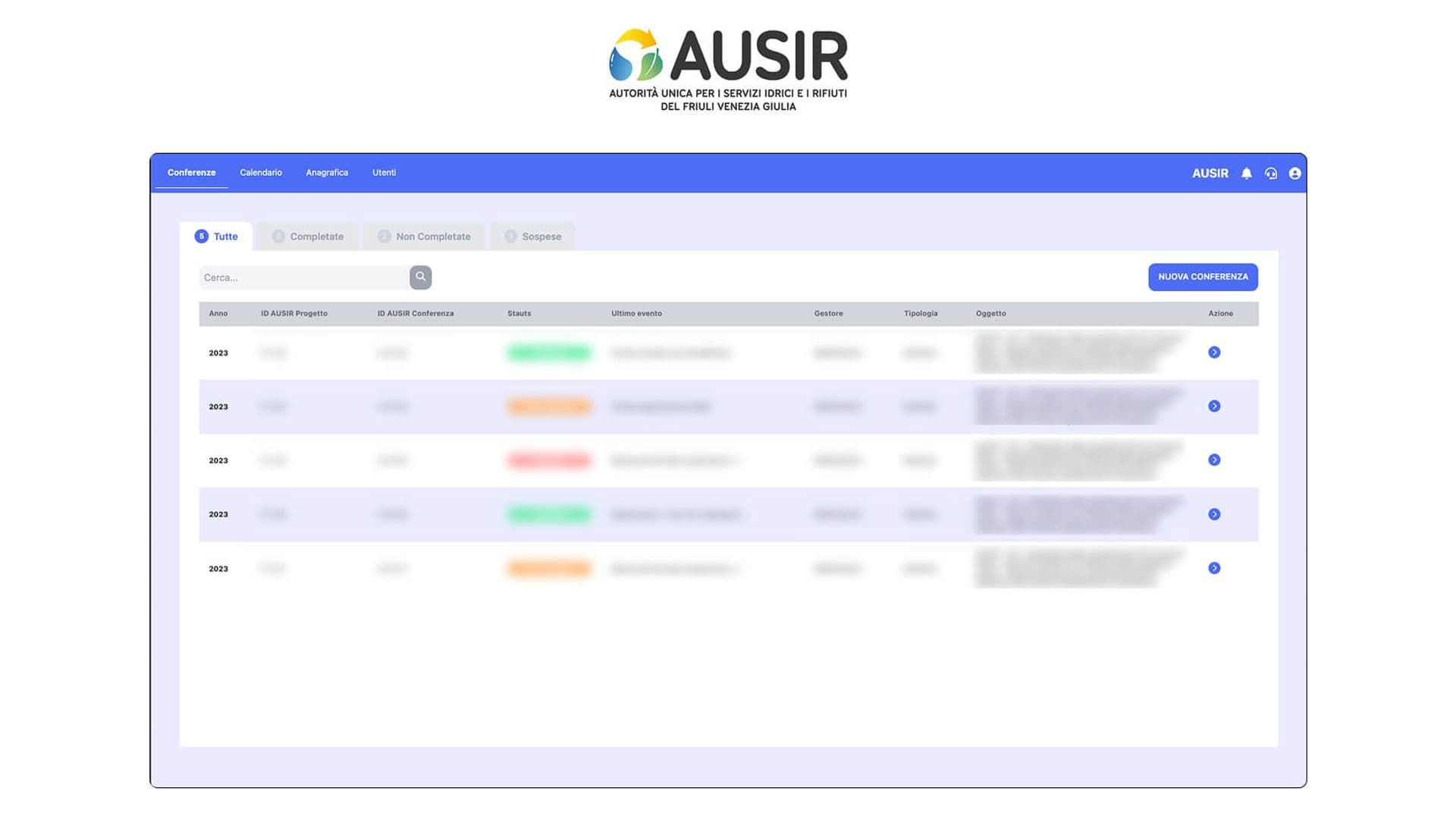Click the red status badge in third row
Screen dimensions: 1456x819
pyautogui.click(x=549, y=460)
